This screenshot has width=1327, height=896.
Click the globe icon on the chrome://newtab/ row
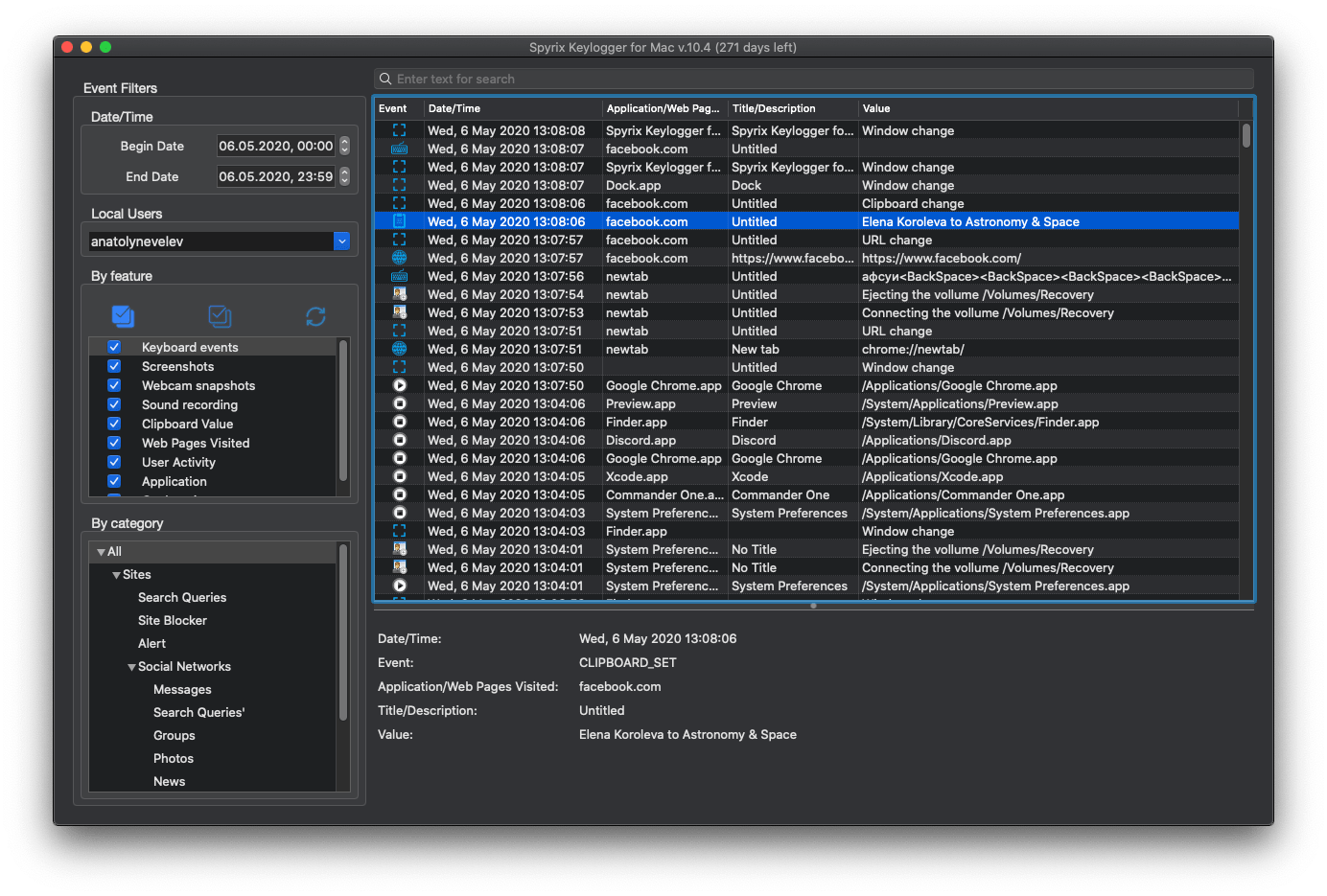400,349
